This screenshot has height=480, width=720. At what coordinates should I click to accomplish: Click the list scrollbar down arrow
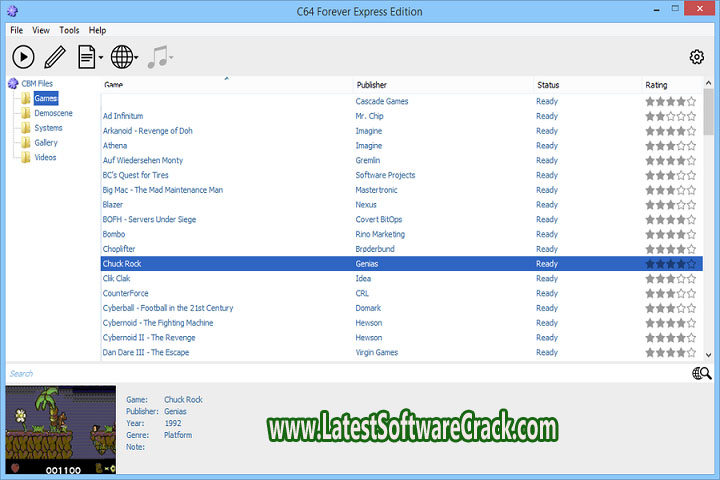click(x=709, y=355)
